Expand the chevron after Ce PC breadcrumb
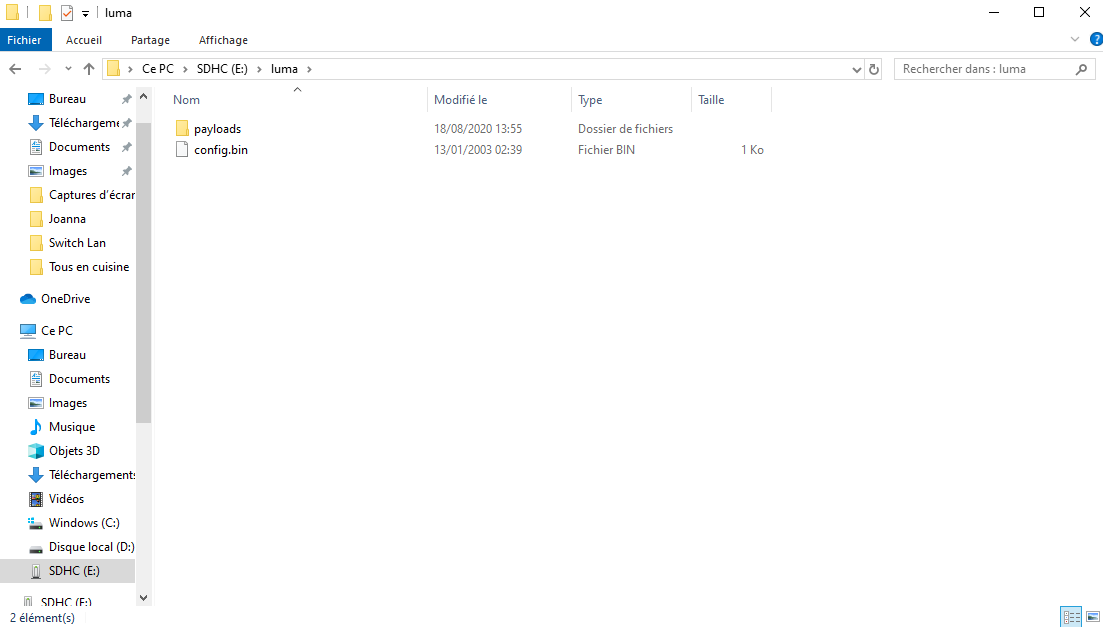 tap(186, 69)
